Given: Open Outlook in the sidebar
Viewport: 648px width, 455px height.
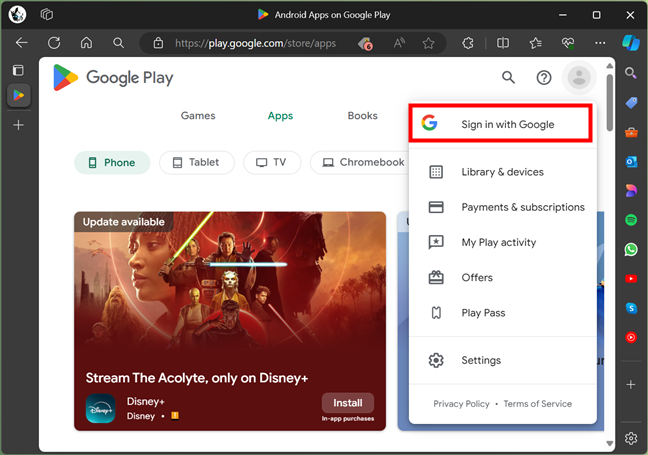Looking at the screenshot, I should click(x=631, y=162).
